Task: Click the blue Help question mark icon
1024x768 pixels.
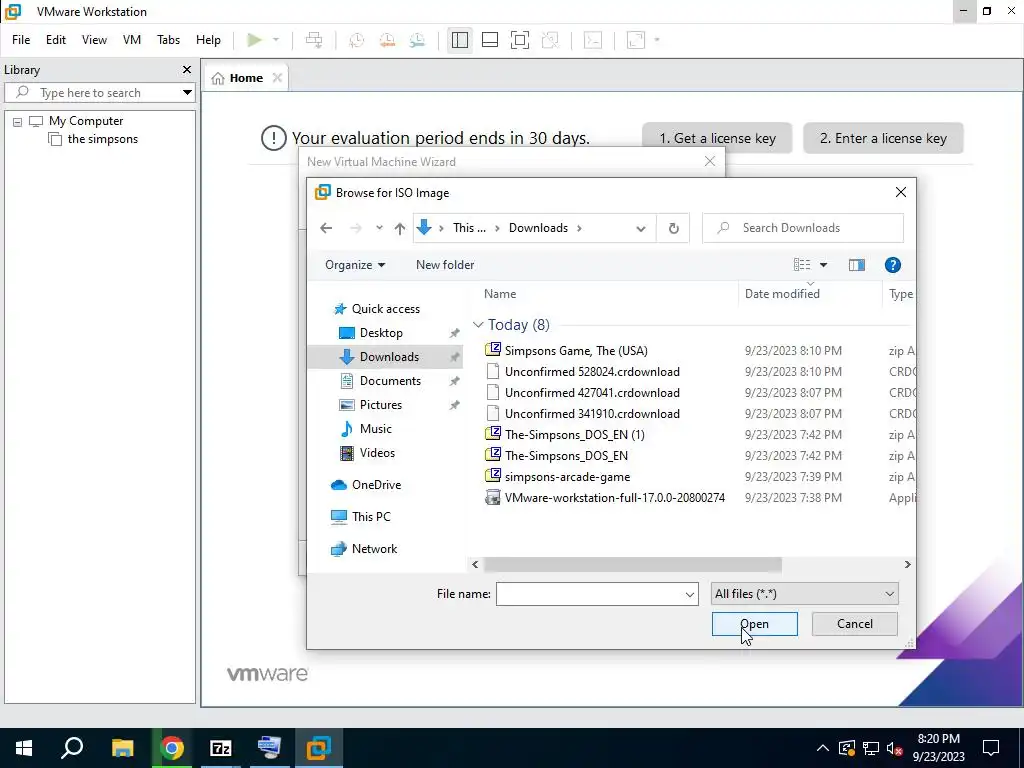Action: coord(893,264)
